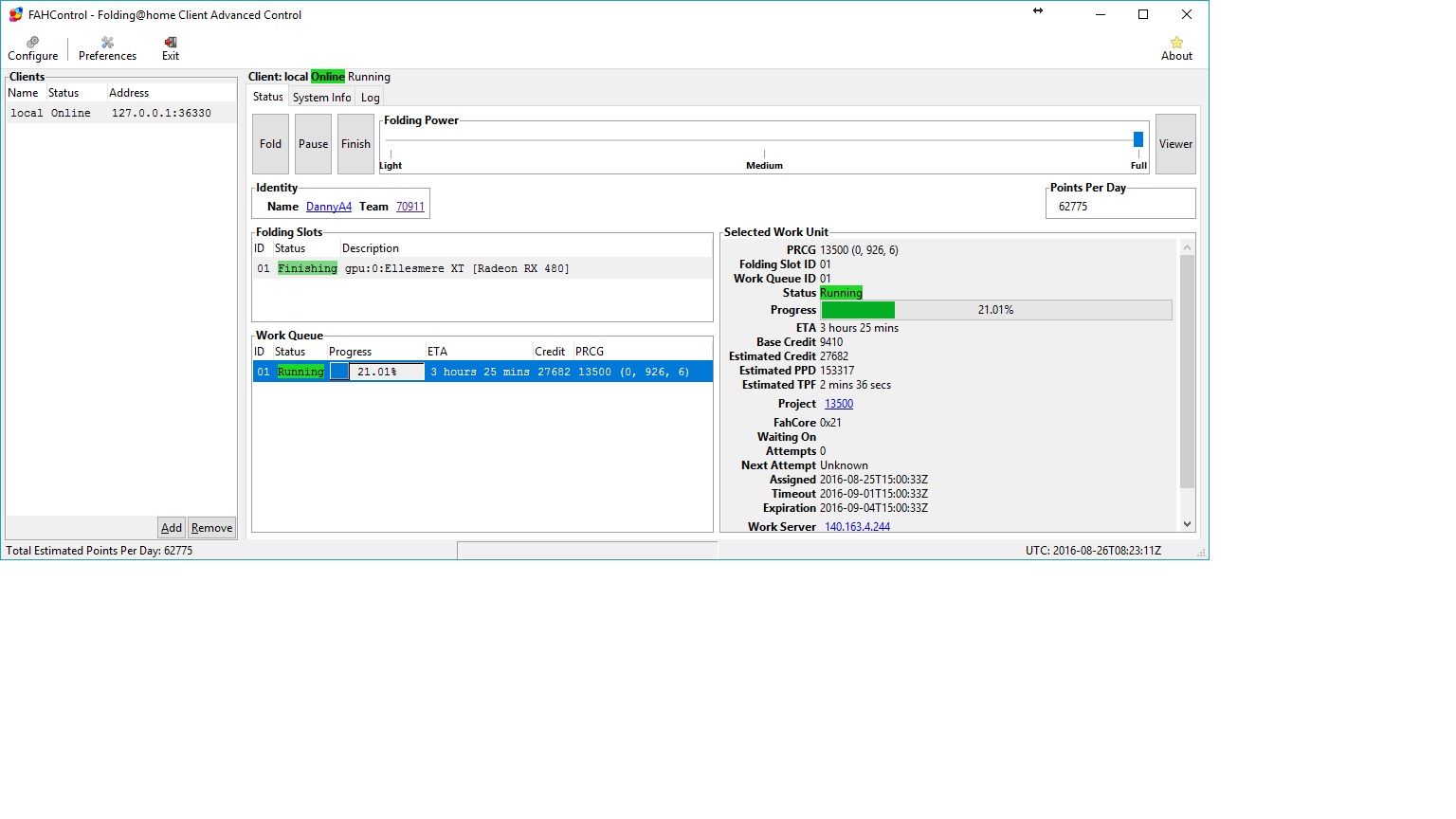Click the Assigned 2016-08-25T15:00:33Z value

click(874, 480)
